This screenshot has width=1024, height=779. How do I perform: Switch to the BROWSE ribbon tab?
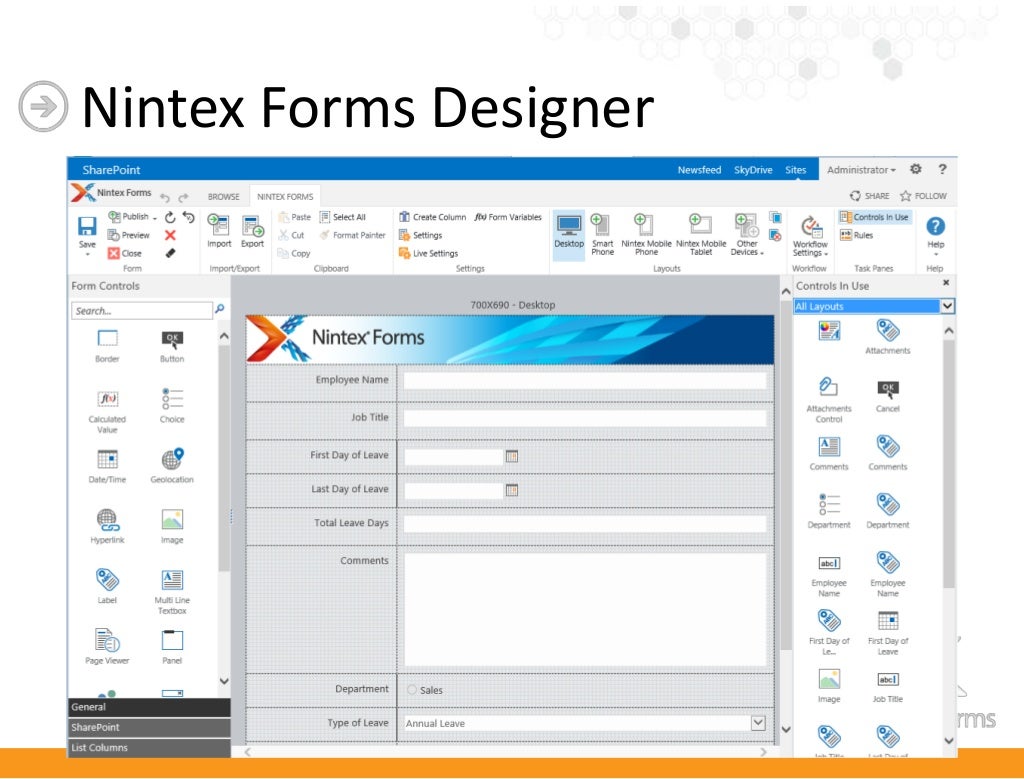[223, 197]
